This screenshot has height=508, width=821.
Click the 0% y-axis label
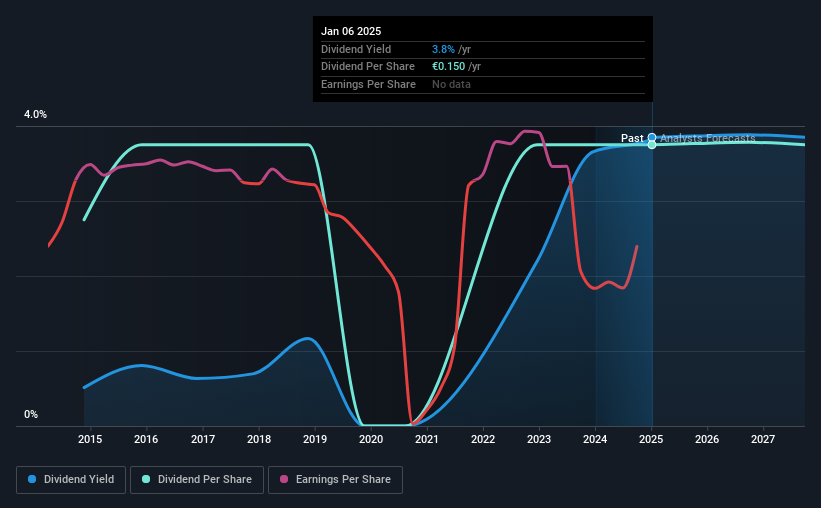pyautogui.click(x=31, y=414)
